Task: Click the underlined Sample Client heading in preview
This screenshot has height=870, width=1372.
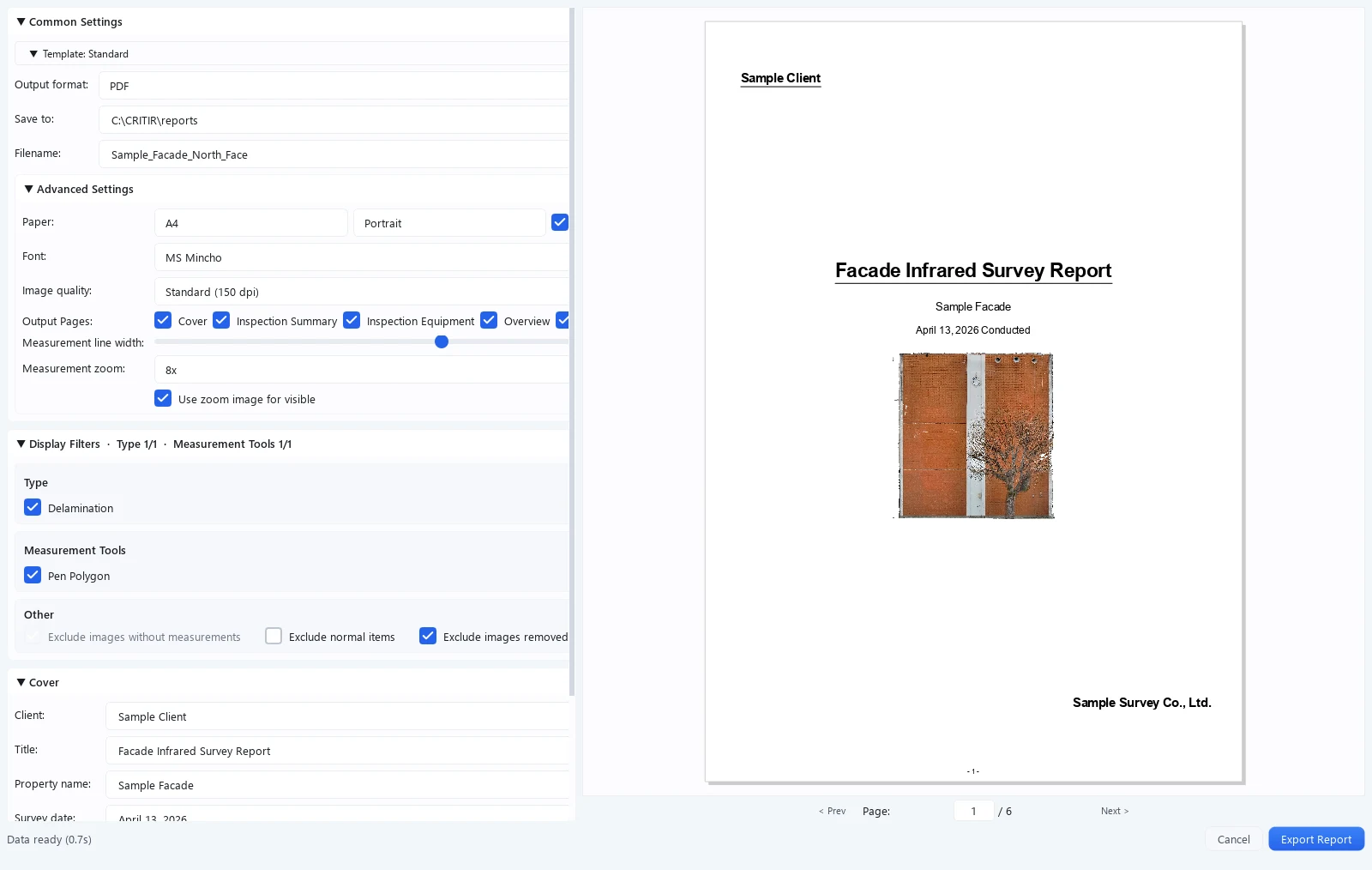Action: point(780,78)
